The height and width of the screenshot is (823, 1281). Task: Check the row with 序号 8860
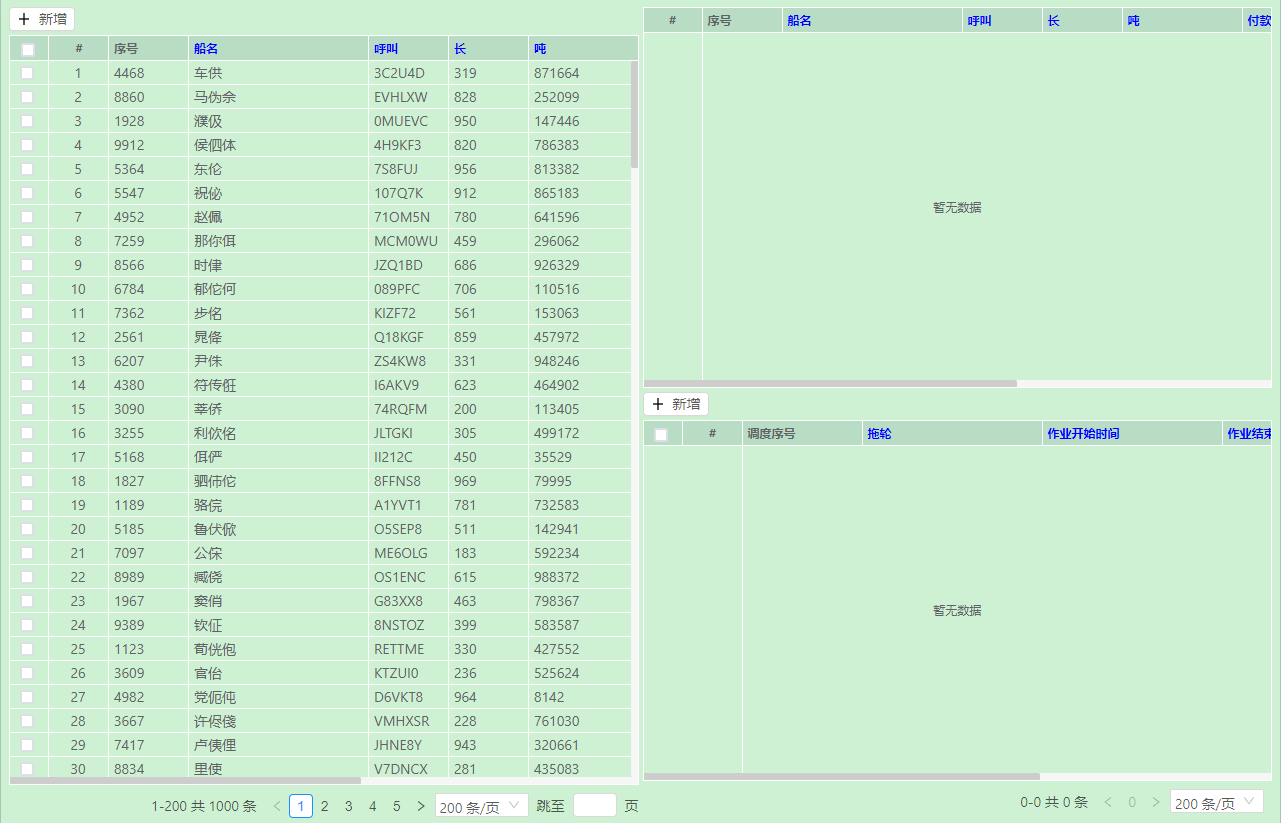point(27,97)
